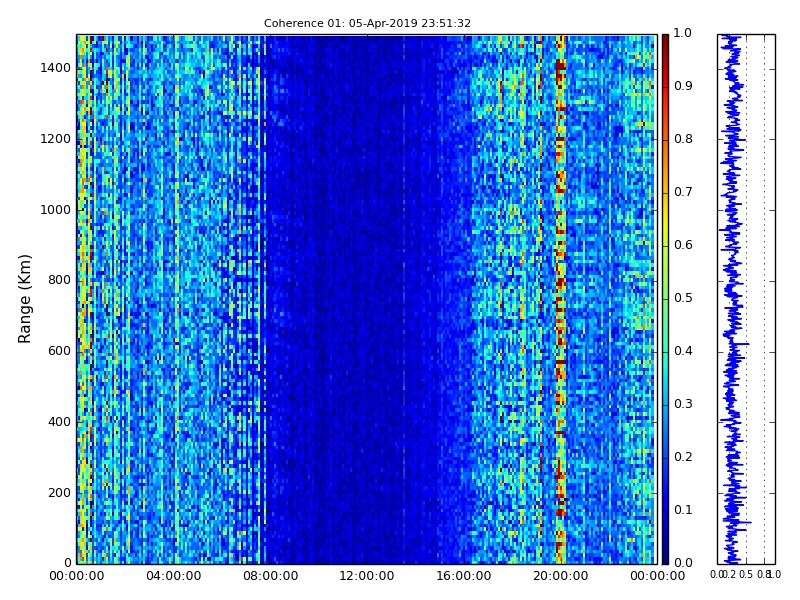Image resolution: width=800 pixels, height=600 pixels.
Task: Click the blue profile line in the side plot
Action: coord(733,298)
